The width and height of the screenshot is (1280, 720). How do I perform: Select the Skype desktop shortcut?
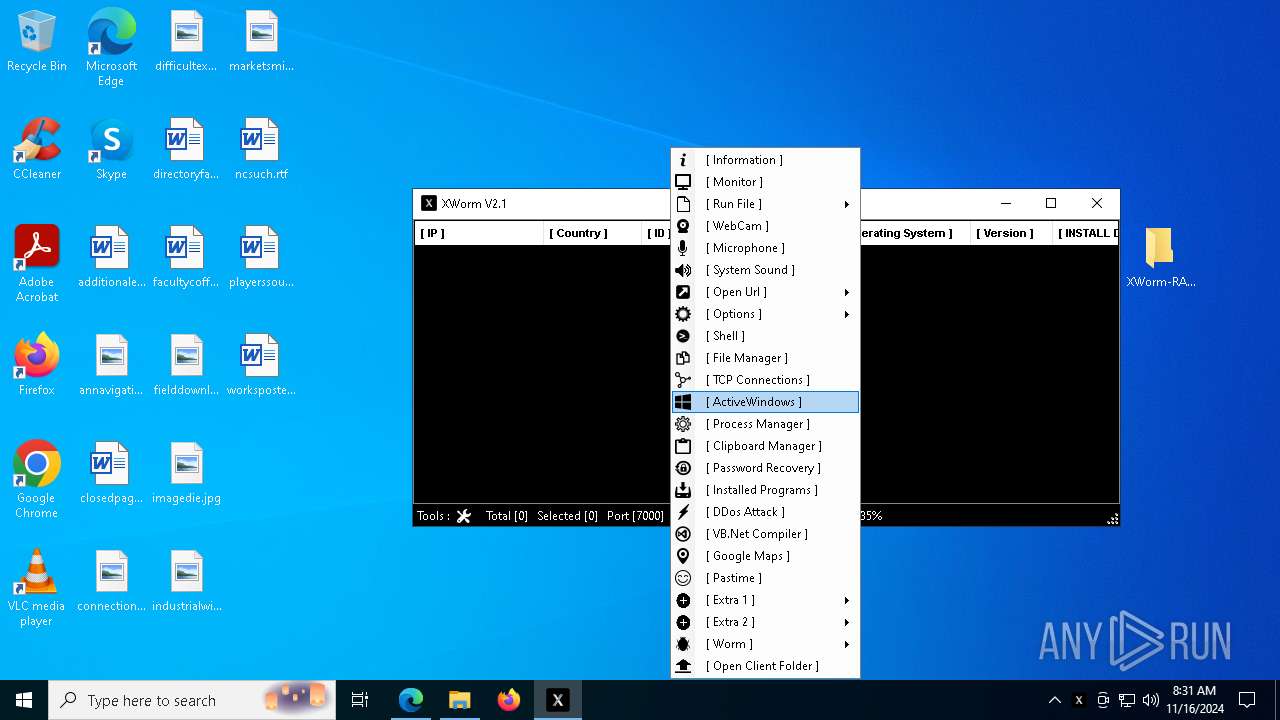point(111,150)
